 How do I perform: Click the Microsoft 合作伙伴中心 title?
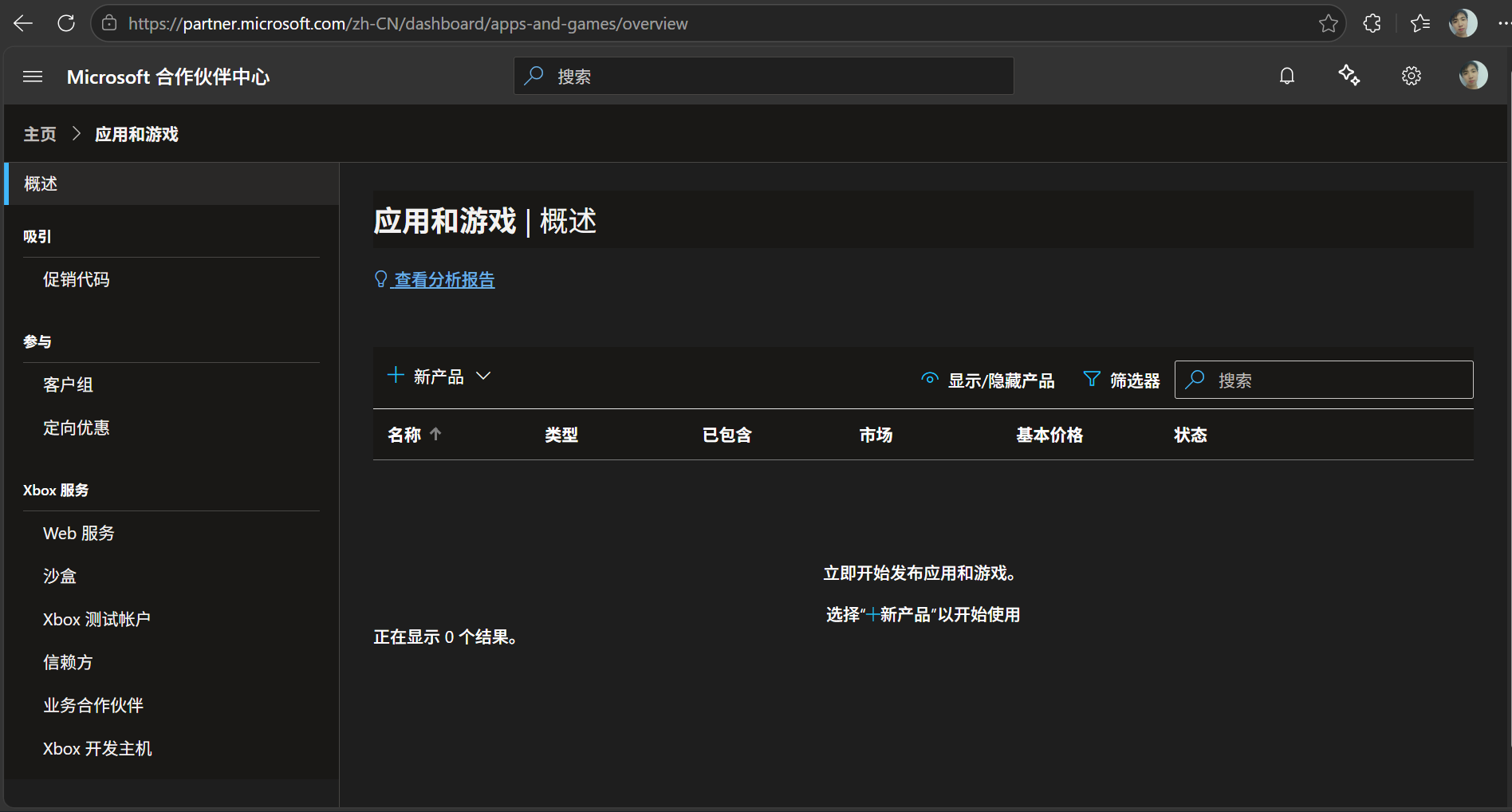pyautogui.click(x=168, y=77)
